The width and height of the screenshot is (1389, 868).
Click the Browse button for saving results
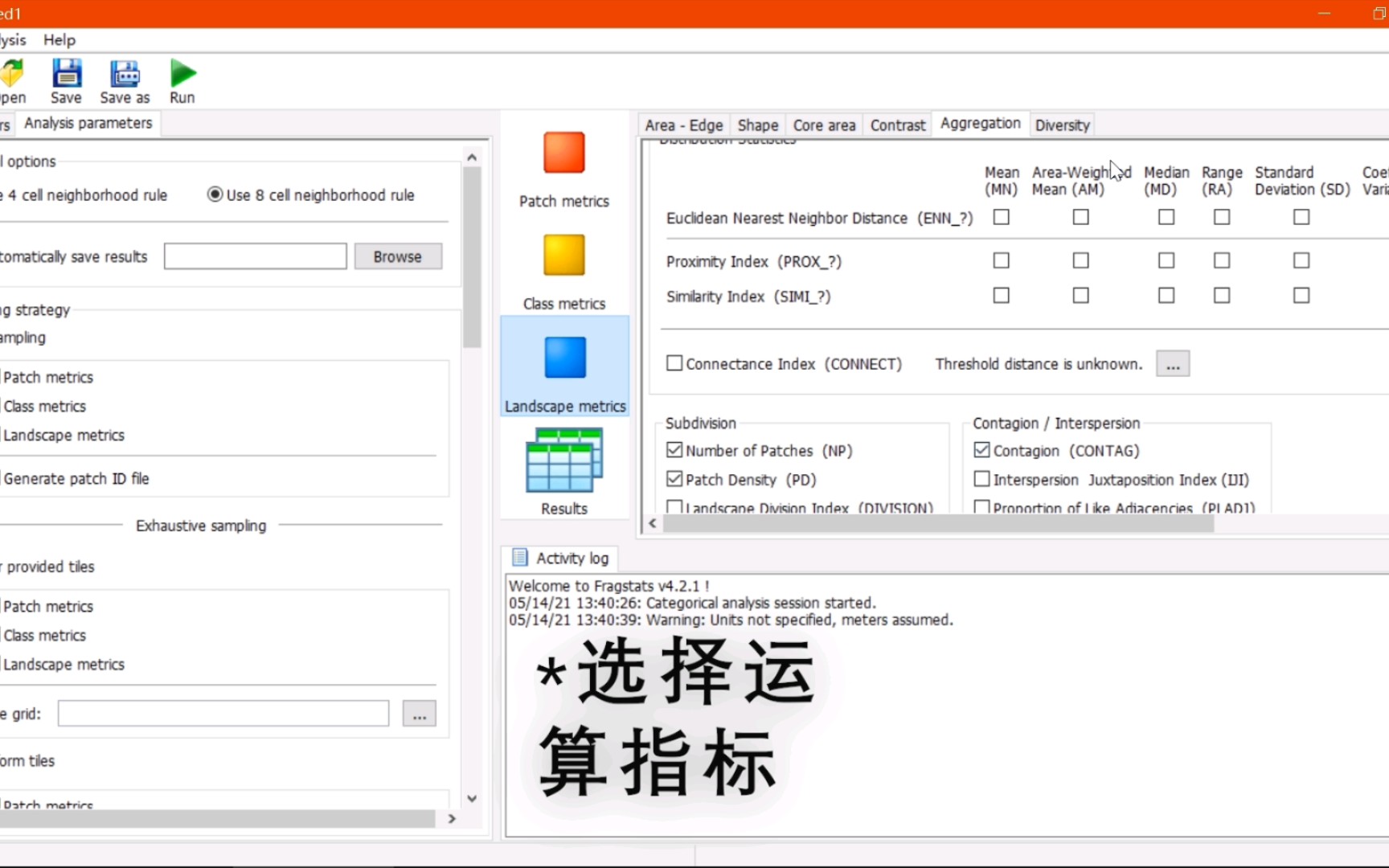point(398,256)
